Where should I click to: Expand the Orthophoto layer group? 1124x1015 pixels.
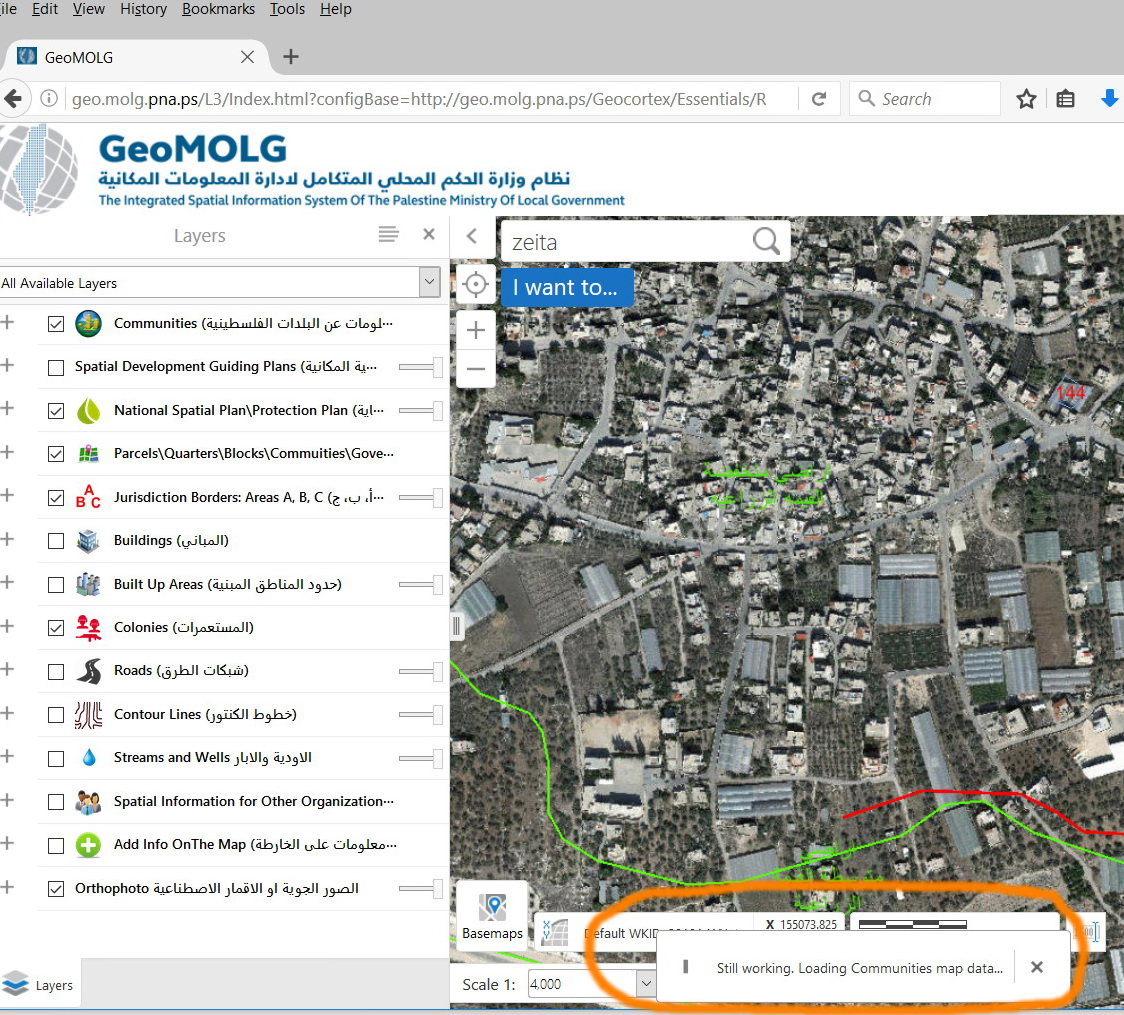7,886
